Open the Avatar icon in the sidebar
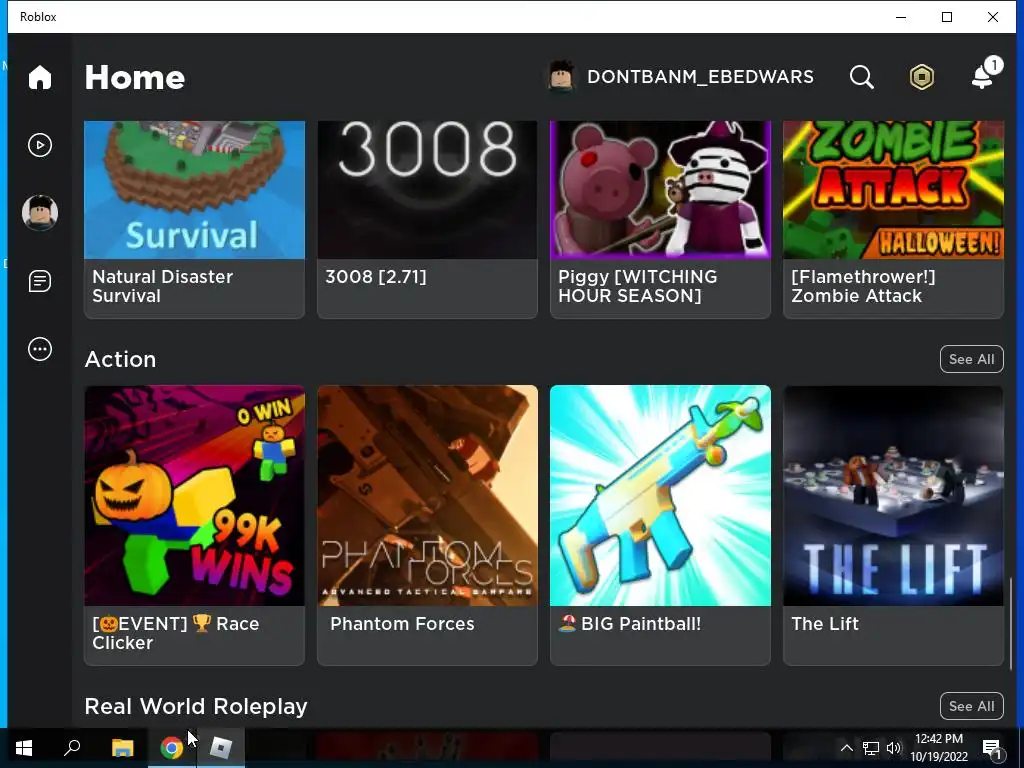The height and width of the screenshot is (768, 1024). tap(40, 213)
